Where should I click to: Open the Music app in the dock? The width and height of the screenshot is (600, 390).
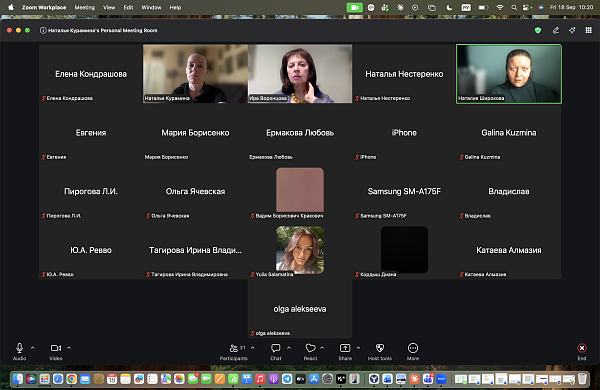260,379
